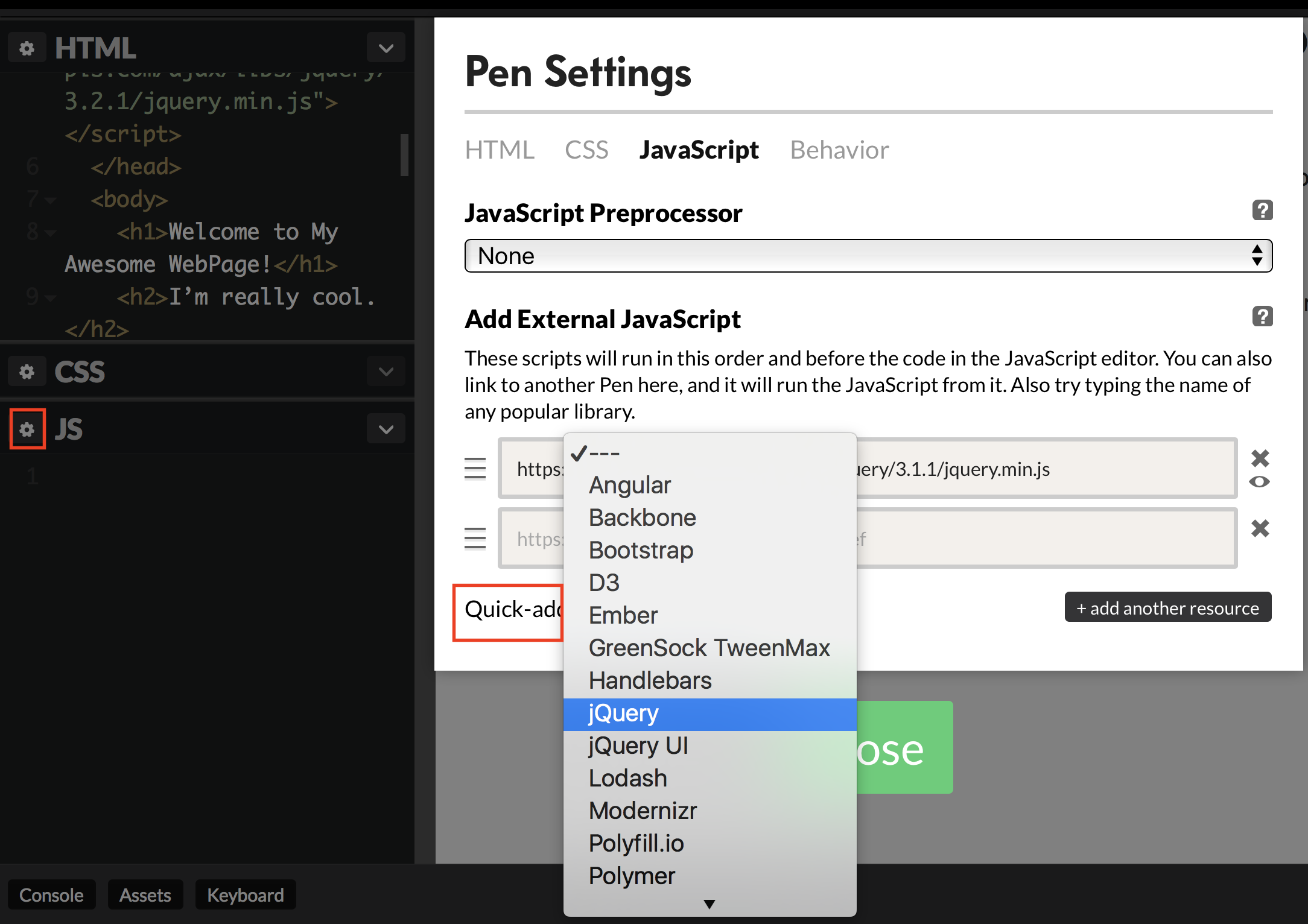Open the Console panel
This screenshot has height=924, width=1308.
tap(51, 895)
